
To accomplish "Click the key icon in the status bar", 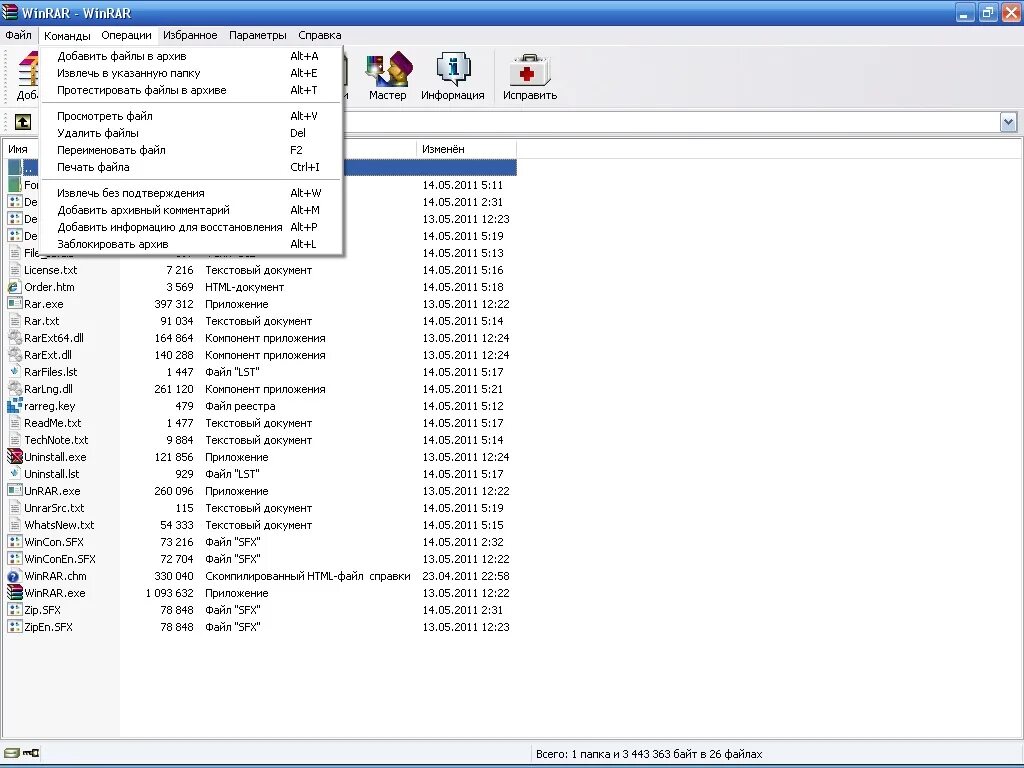I will pyautogui.click(x=29, y=753).
